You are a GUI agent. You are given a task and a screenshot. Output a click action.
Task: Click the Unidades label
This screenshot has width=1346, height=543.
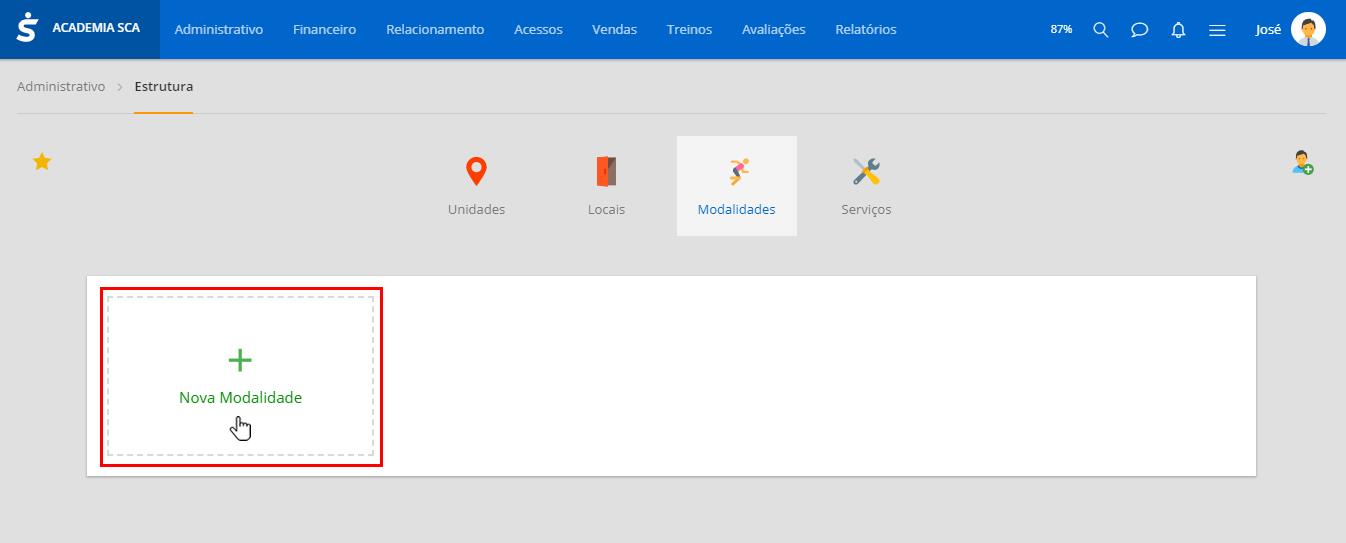point(476,210)
